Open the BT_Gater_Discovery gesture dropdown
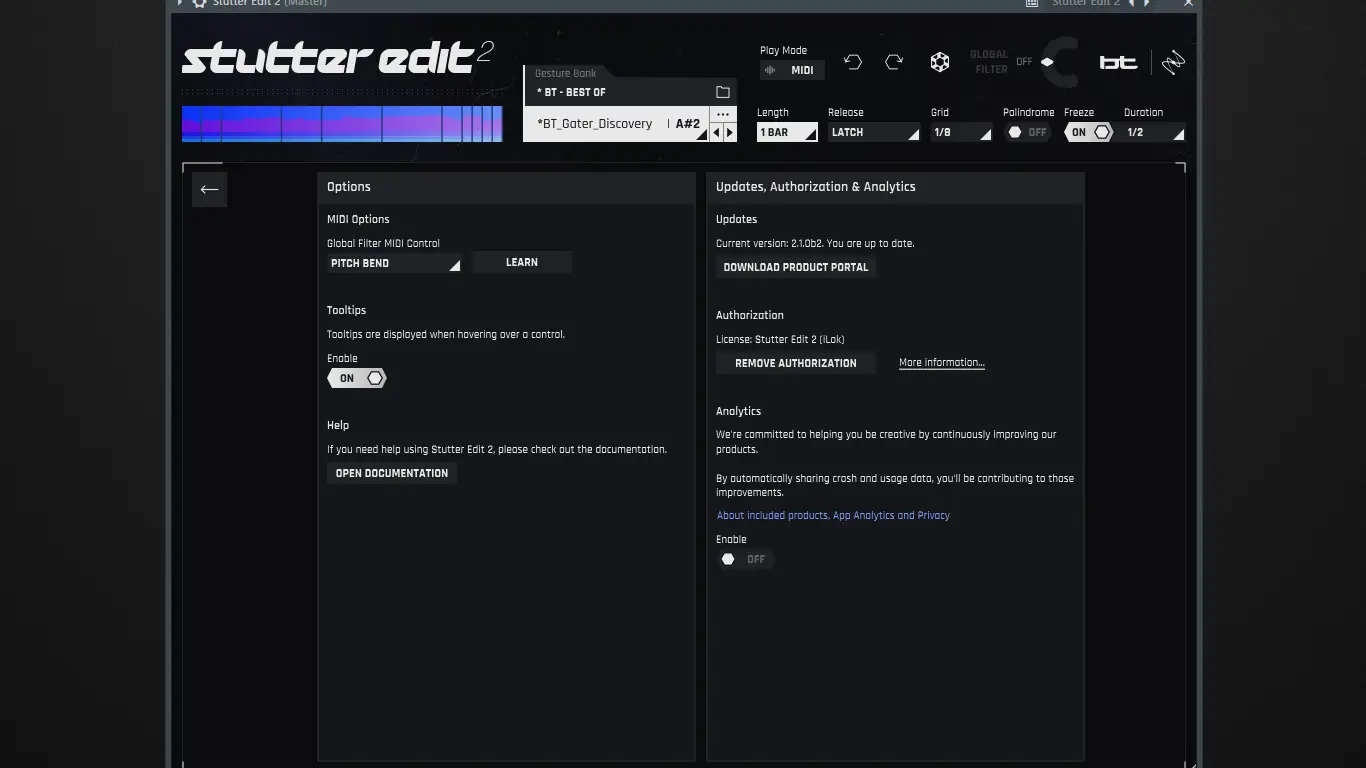Viewport: 1366px width, 768px height. (x=617, y=124)
